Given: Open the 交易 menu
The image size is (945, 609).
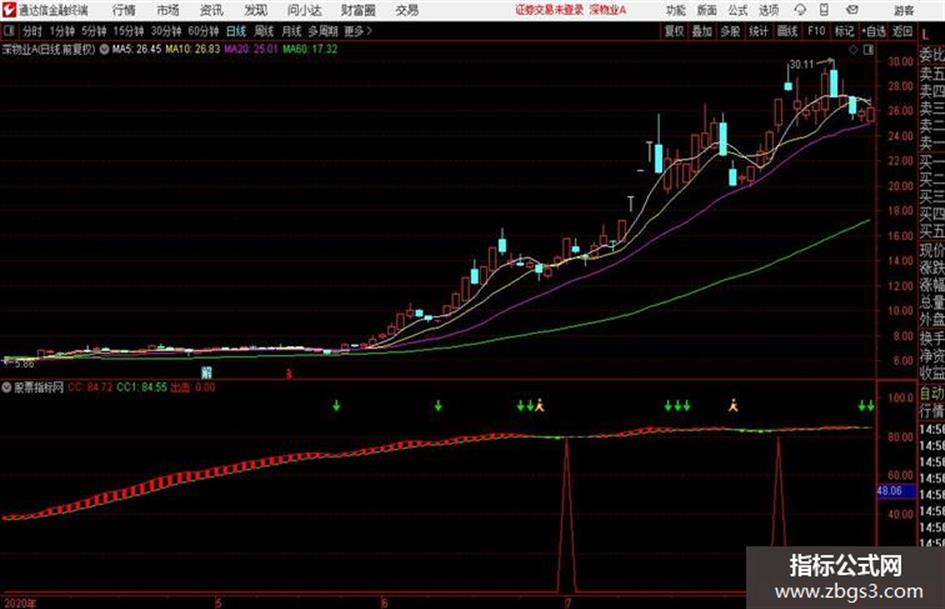Looking at the screenshot, I should click(x=407, y=10).
